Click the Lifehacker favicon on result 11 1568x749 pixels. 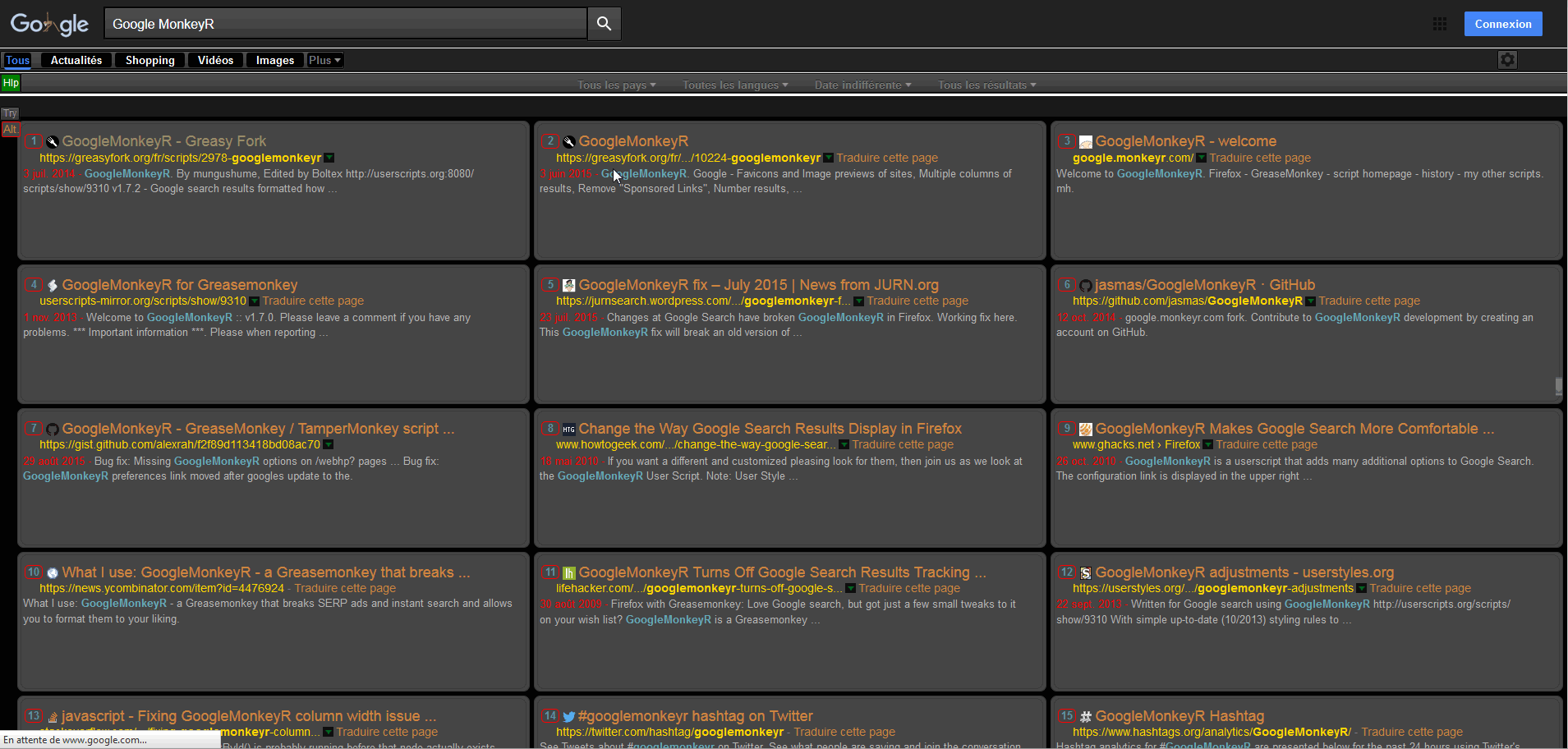(x=568, y=573)
